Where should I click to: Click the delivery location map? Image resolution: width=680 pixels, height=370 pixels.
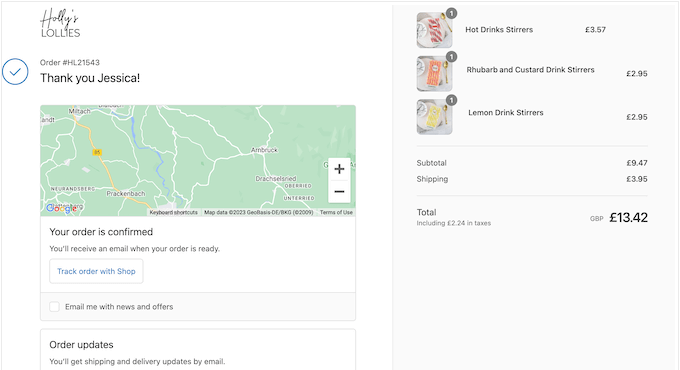point(198,160)
